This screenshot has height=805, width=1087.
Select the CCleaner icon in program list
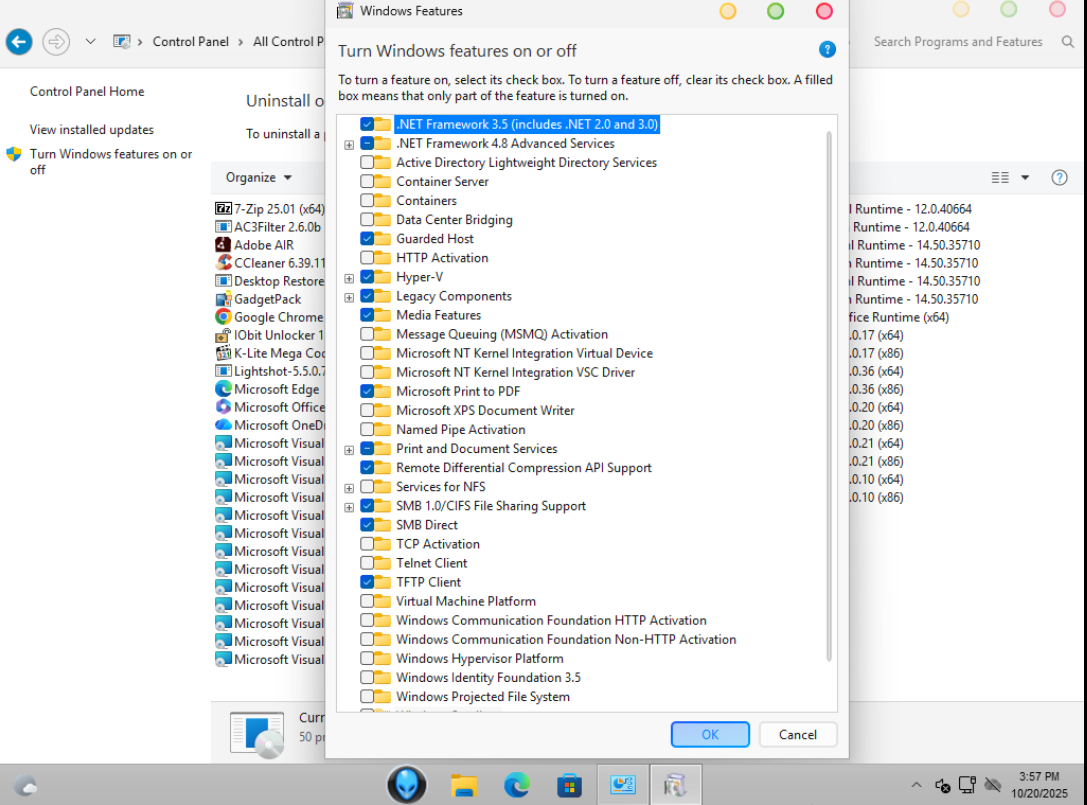223,263
